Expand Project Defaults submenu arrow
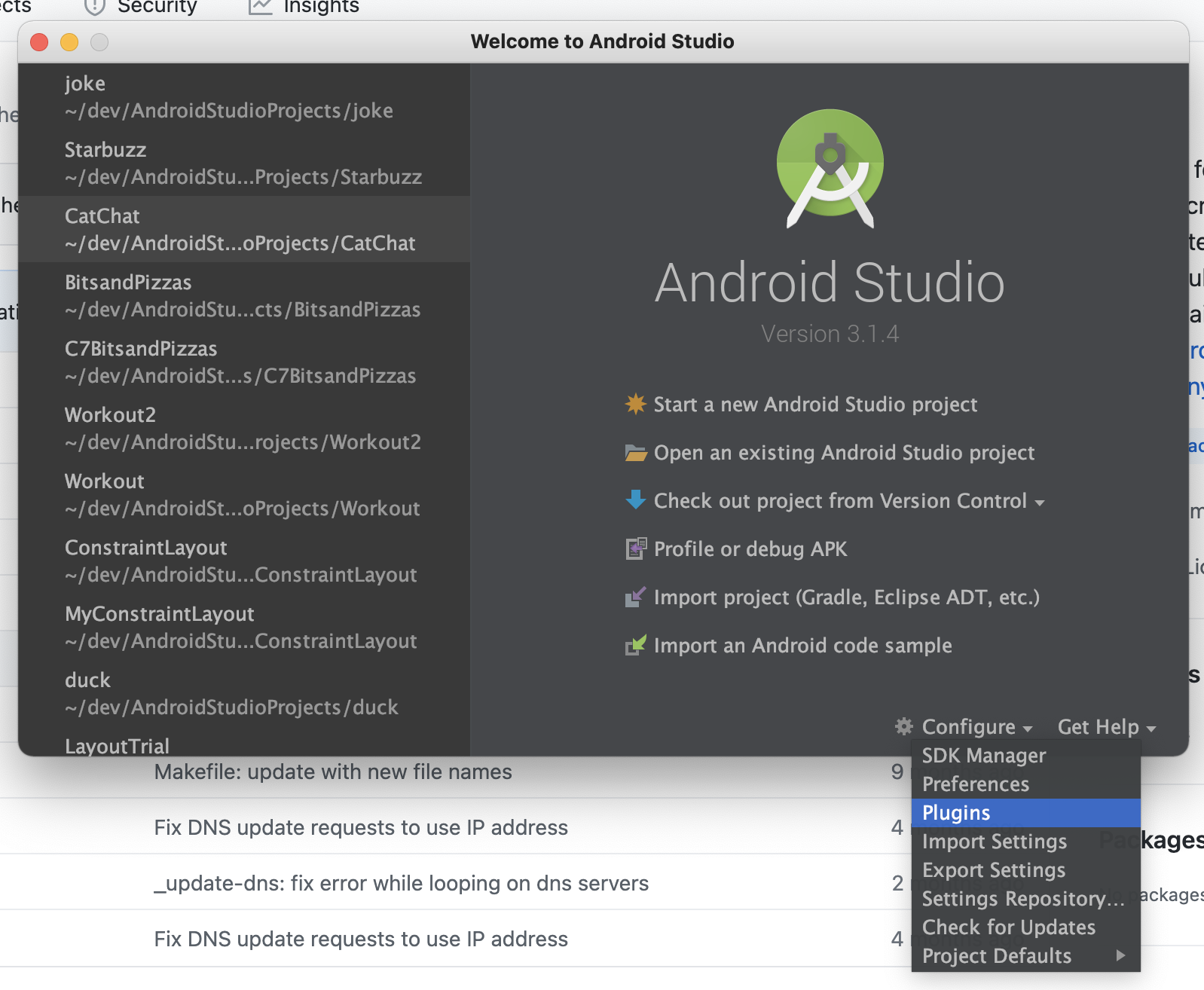This screenshot has height=990, width=1204. [1121, 955]
